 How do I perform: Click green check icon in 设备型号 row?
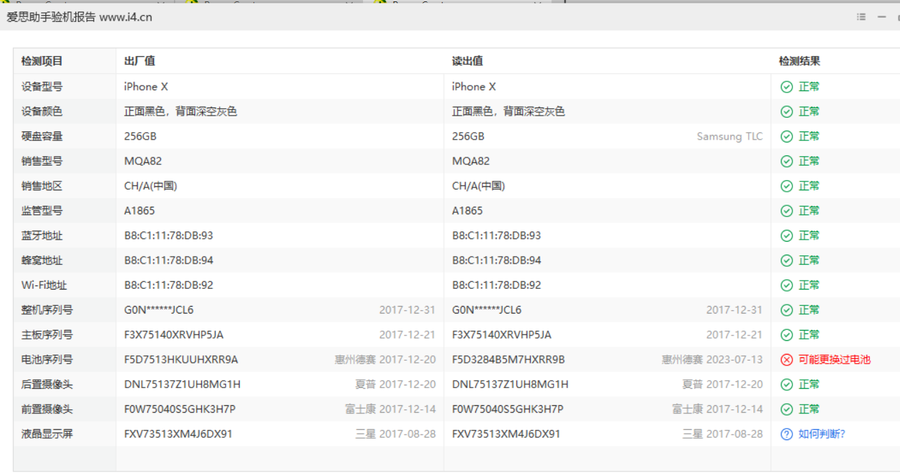click(x=787, y=87)
